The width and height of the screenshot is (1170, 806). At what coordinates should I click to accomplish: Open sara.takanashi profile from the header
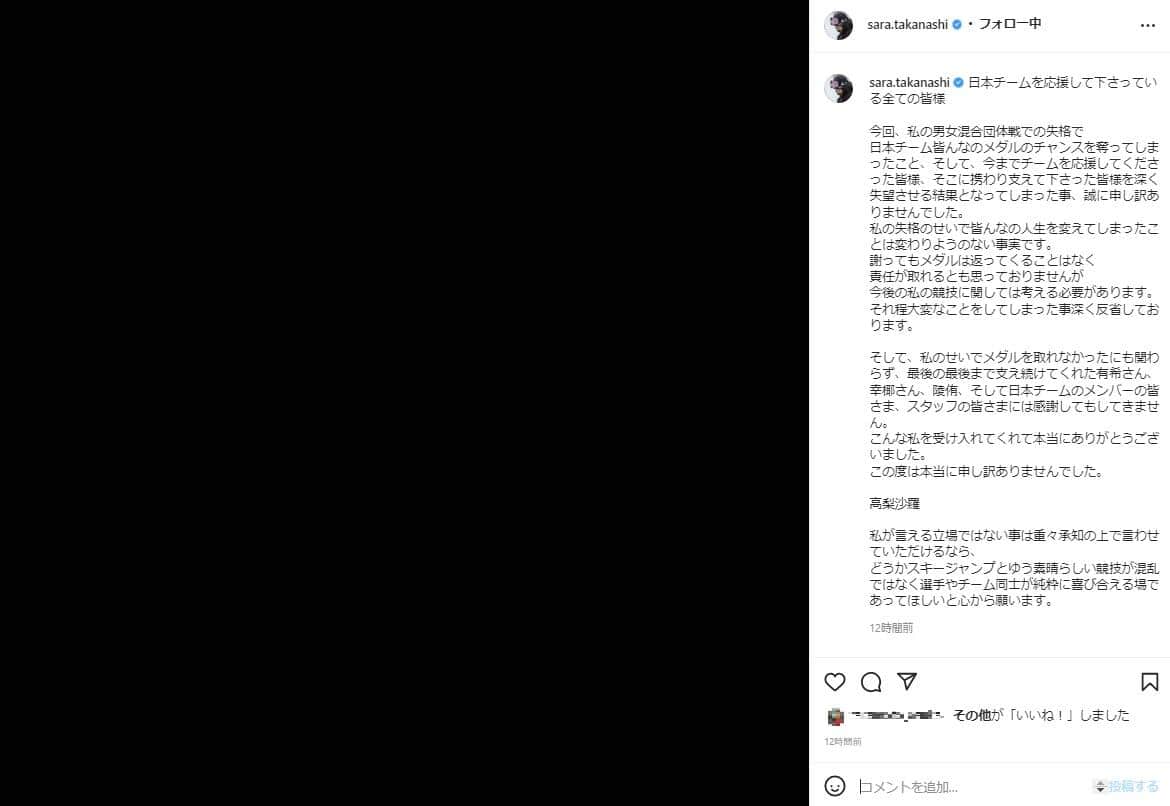click(x=907, y=25)
